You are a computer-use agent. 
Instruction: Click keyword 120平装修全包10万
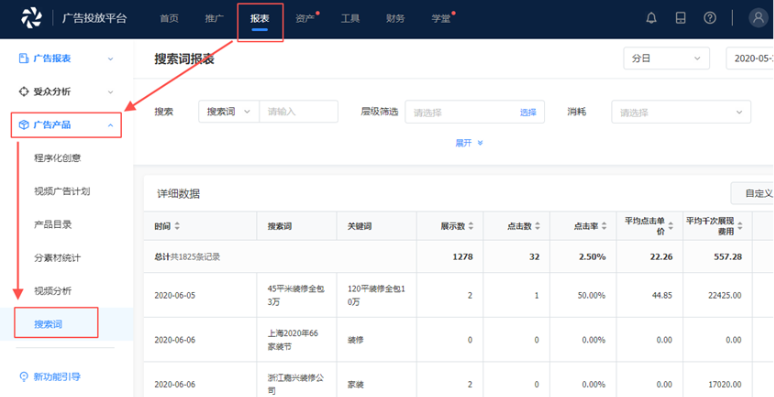[376, 295]
